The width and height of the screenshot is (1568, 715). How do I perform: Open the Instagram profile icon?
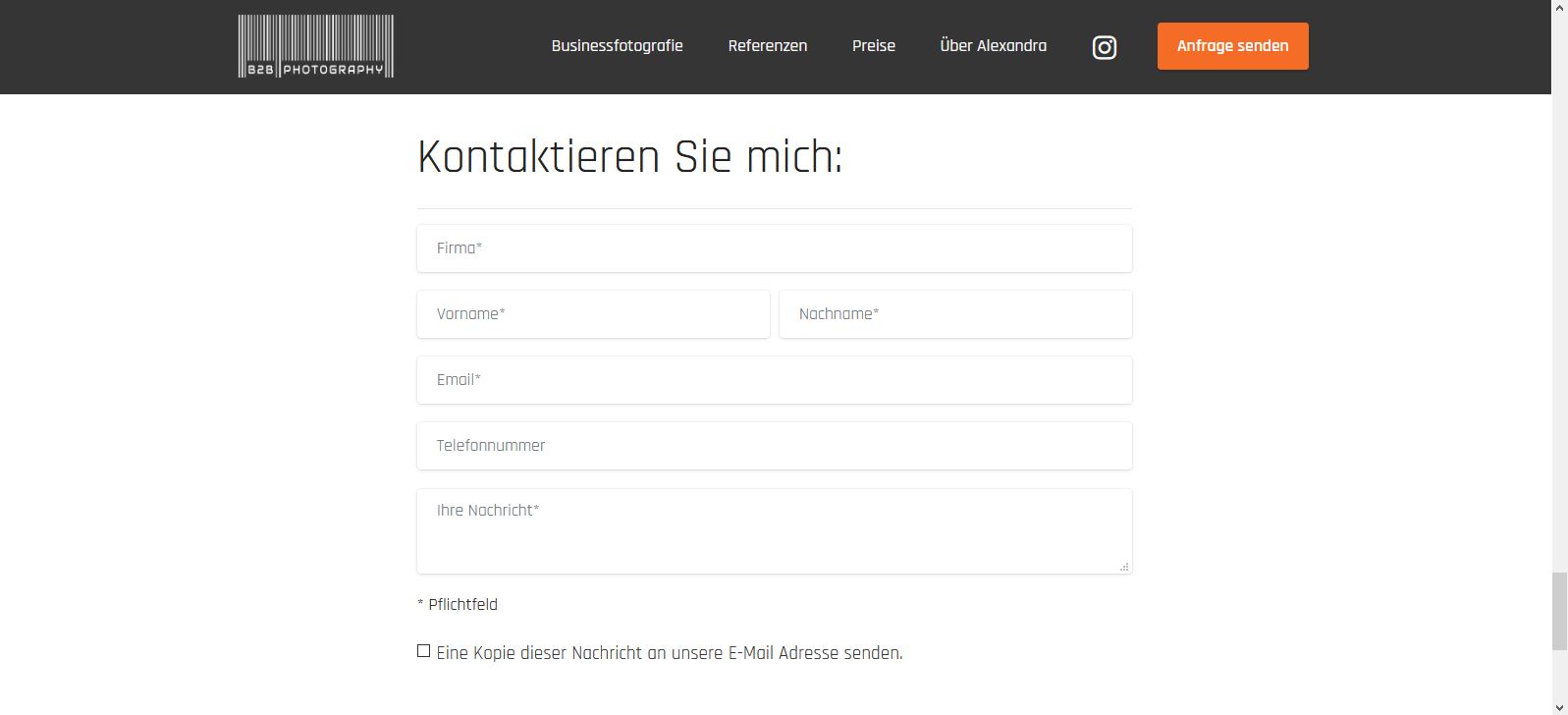tap(1104, 47)
